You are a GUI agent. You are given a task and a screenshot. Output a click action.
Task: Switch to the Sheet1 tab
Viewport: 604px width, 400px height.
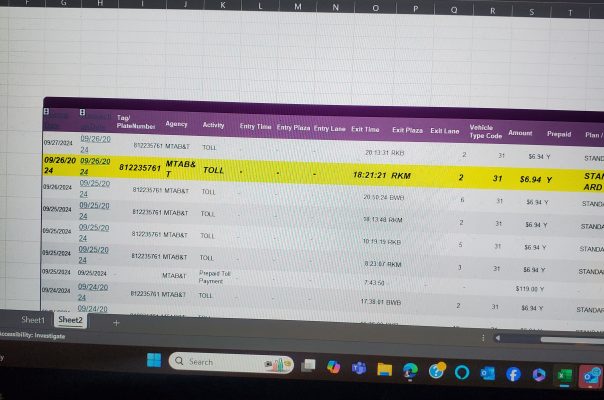click(33, 320)
